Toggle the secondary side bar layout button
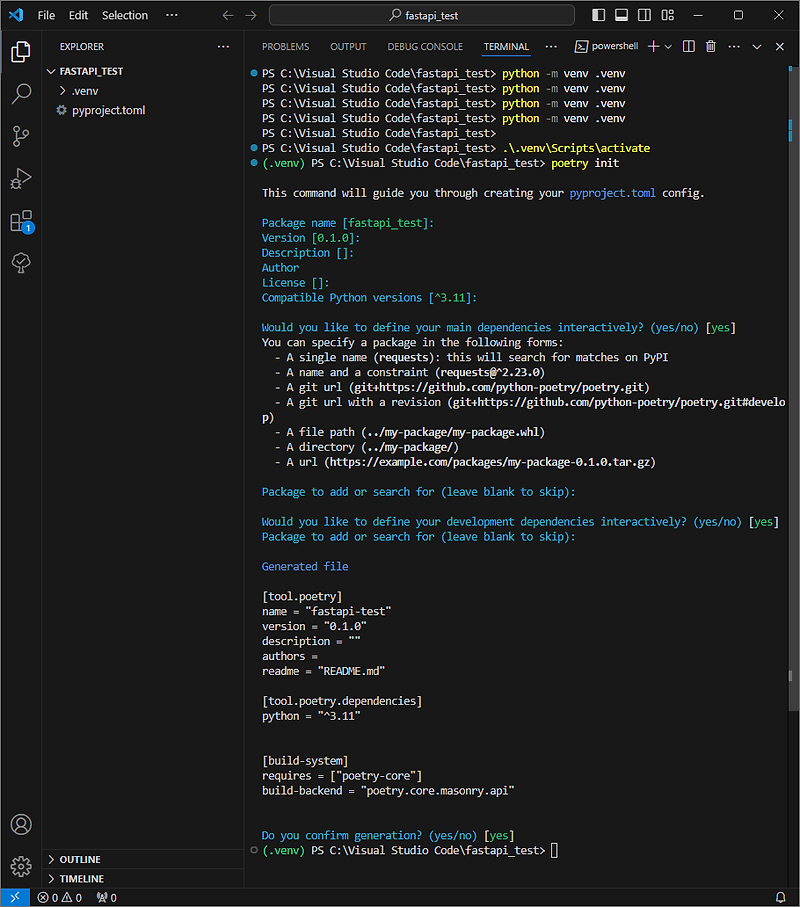This screenshot has height=907, width=800. coord(644,15)
